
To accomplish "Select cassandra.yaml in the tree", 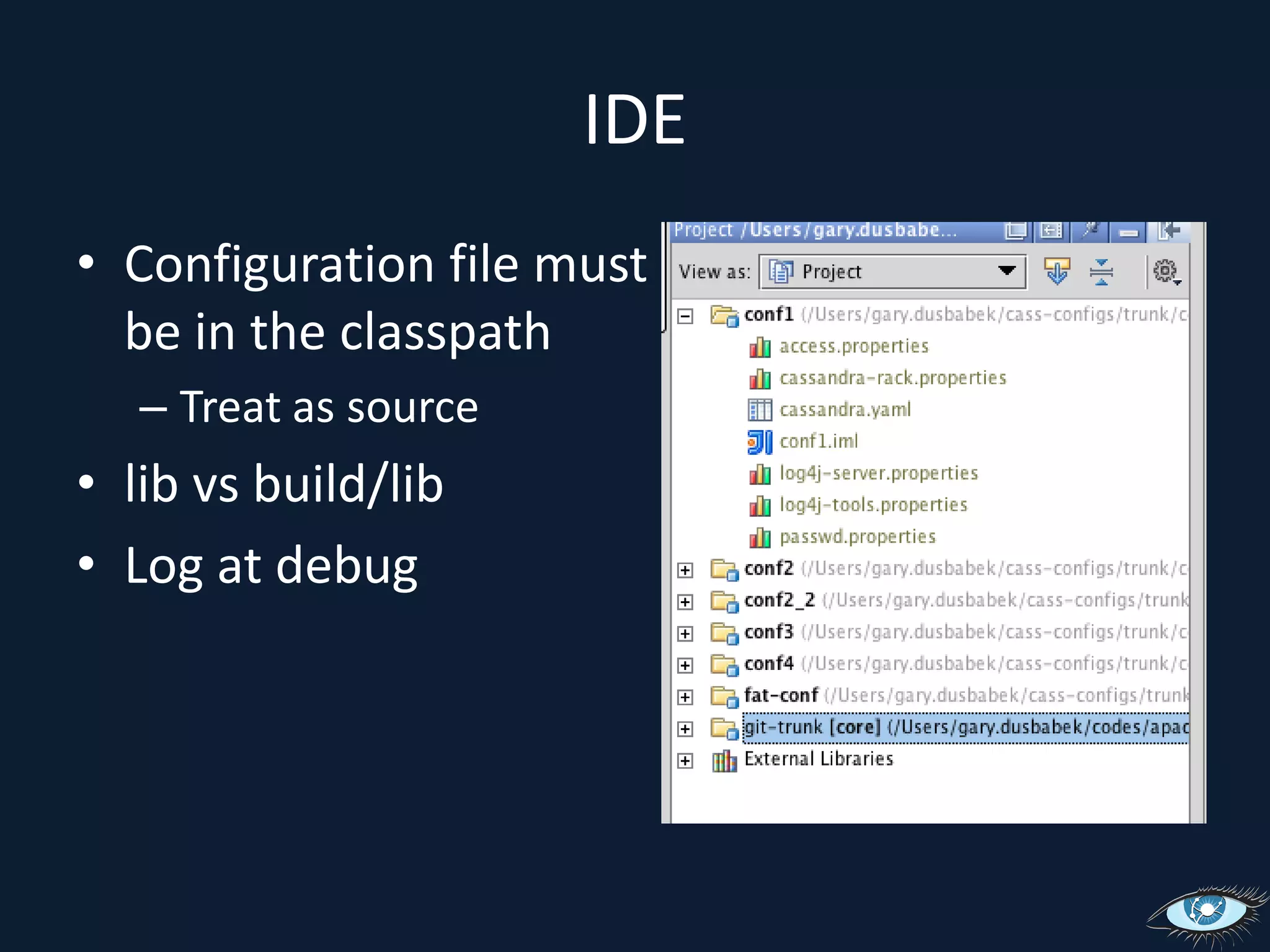I will [x=845, y=410].
